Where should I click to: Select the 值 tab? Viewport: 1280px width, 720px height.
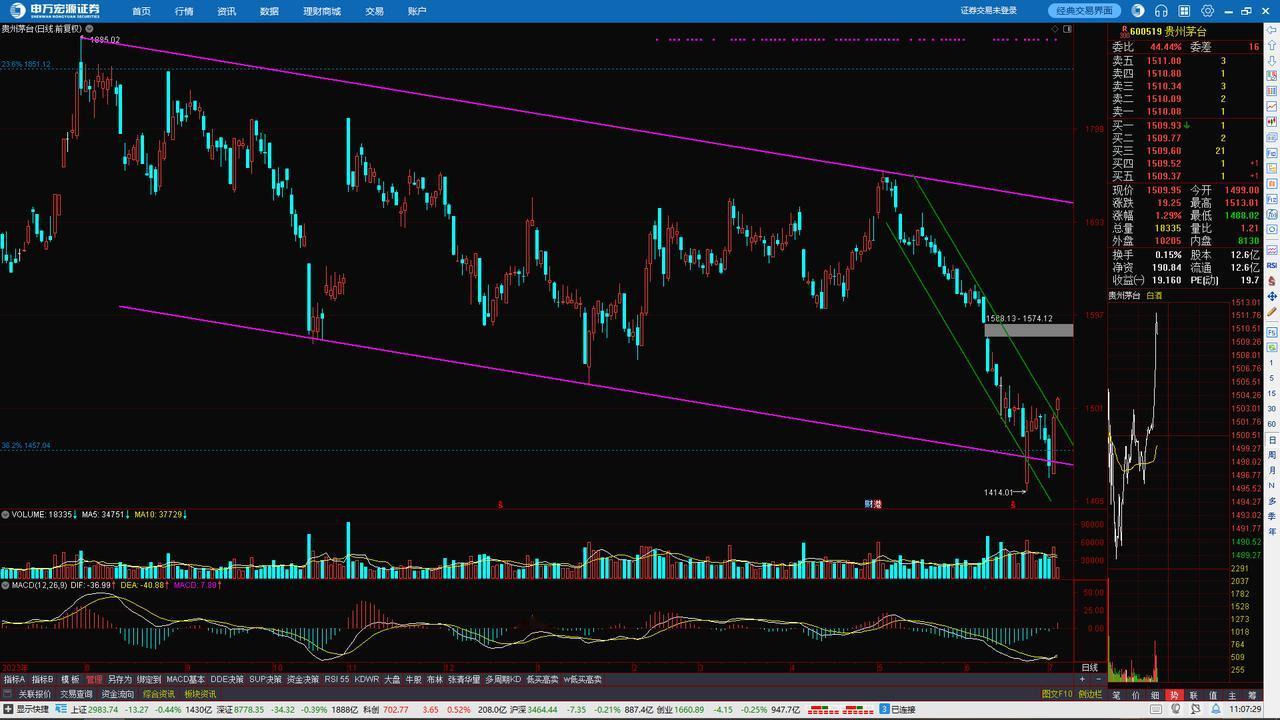[x=1213, y=695]
